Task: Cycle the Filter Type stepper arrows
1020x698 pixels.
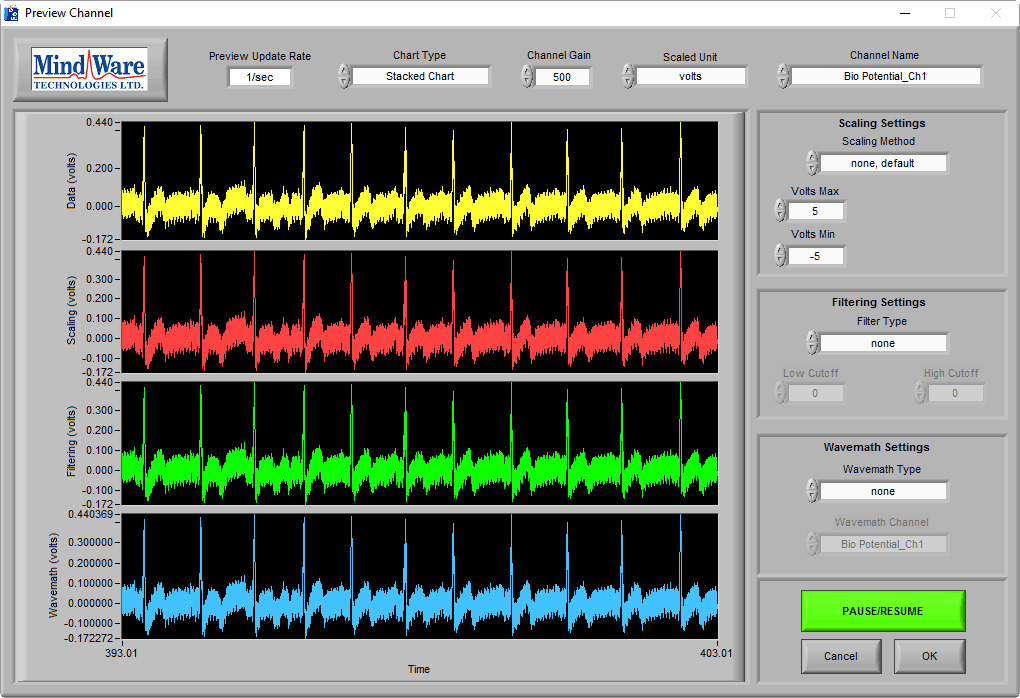Action: click(812, 343)
